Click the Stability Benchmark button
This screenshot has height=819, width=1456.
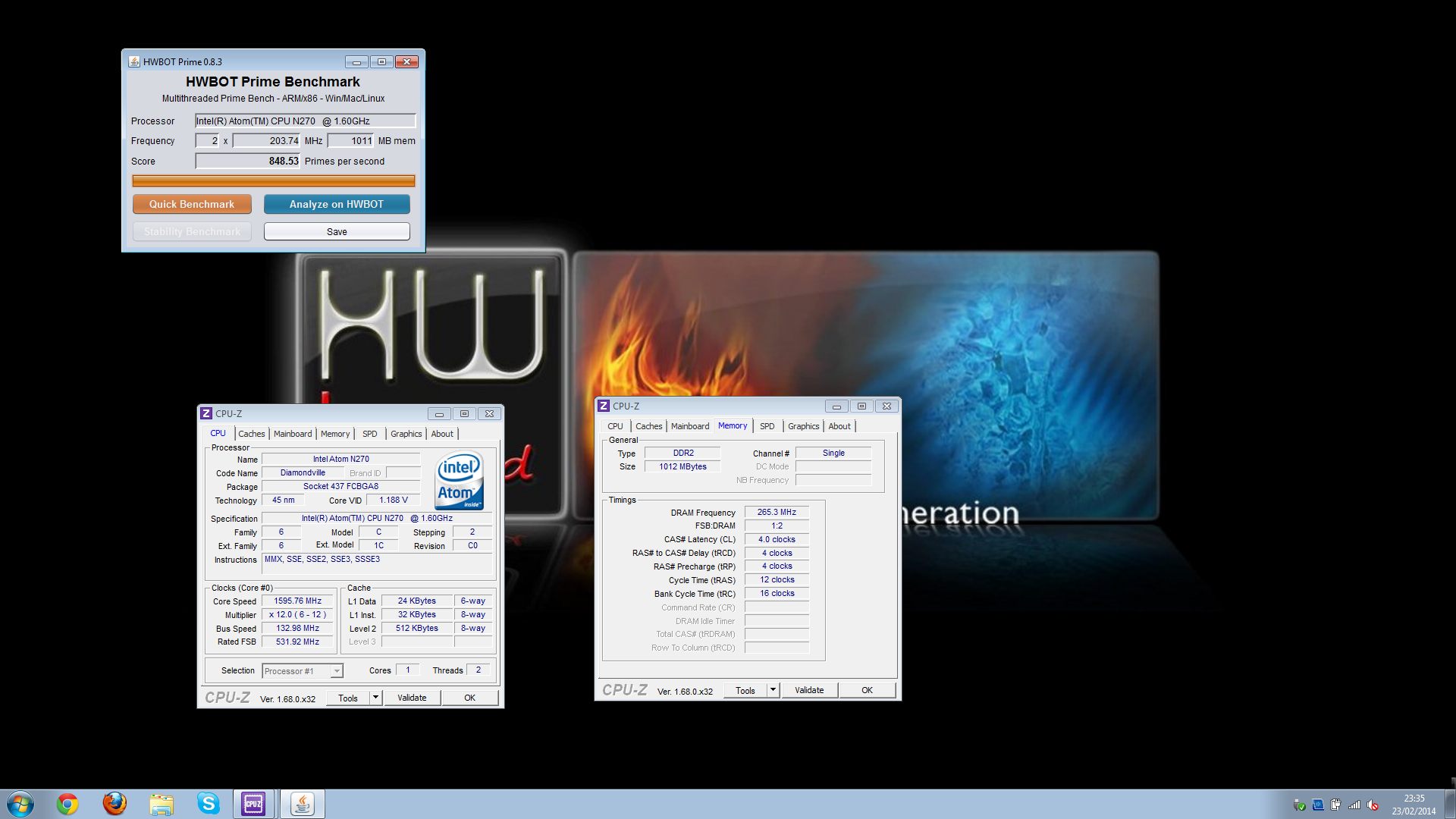192,231
